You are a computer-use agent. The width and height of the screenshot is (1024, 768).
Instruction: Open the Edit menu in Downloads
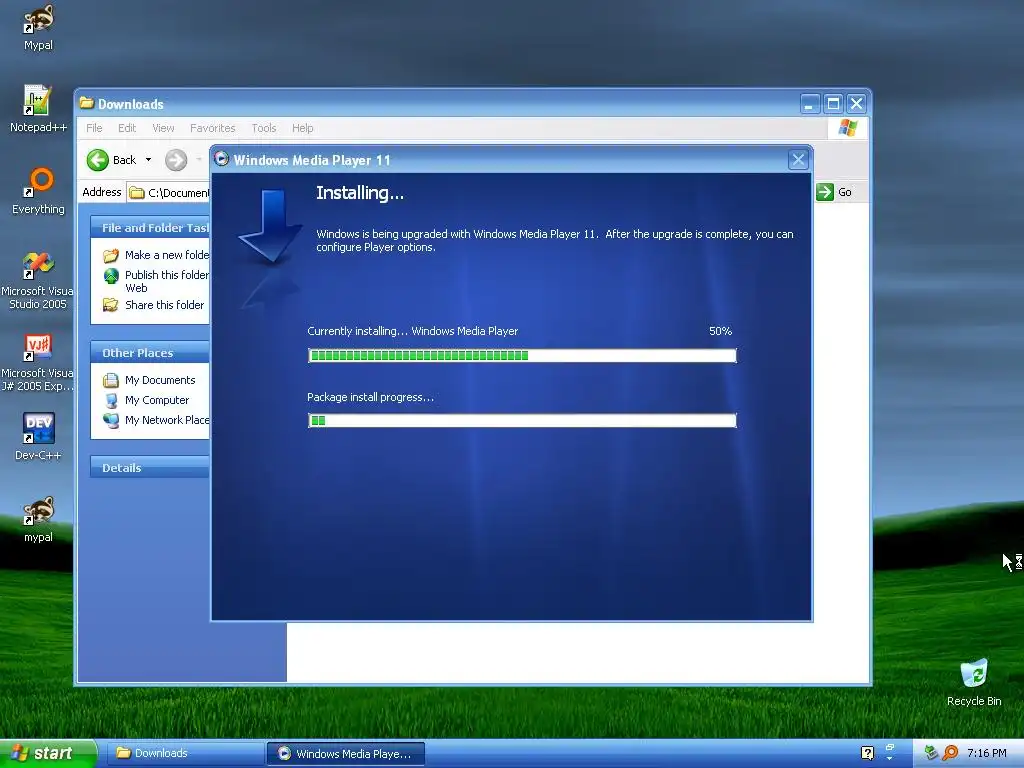(127, 128)
